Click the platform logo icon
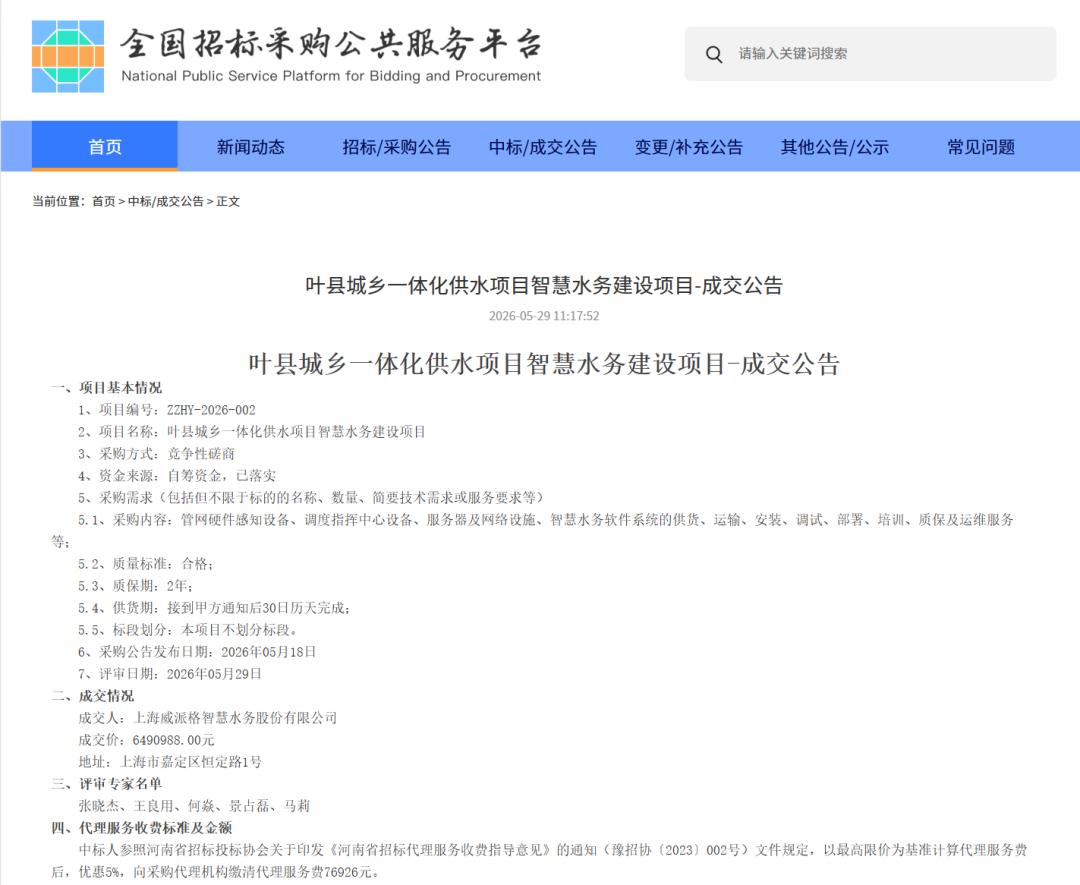1080x885 pixels. 68,56
